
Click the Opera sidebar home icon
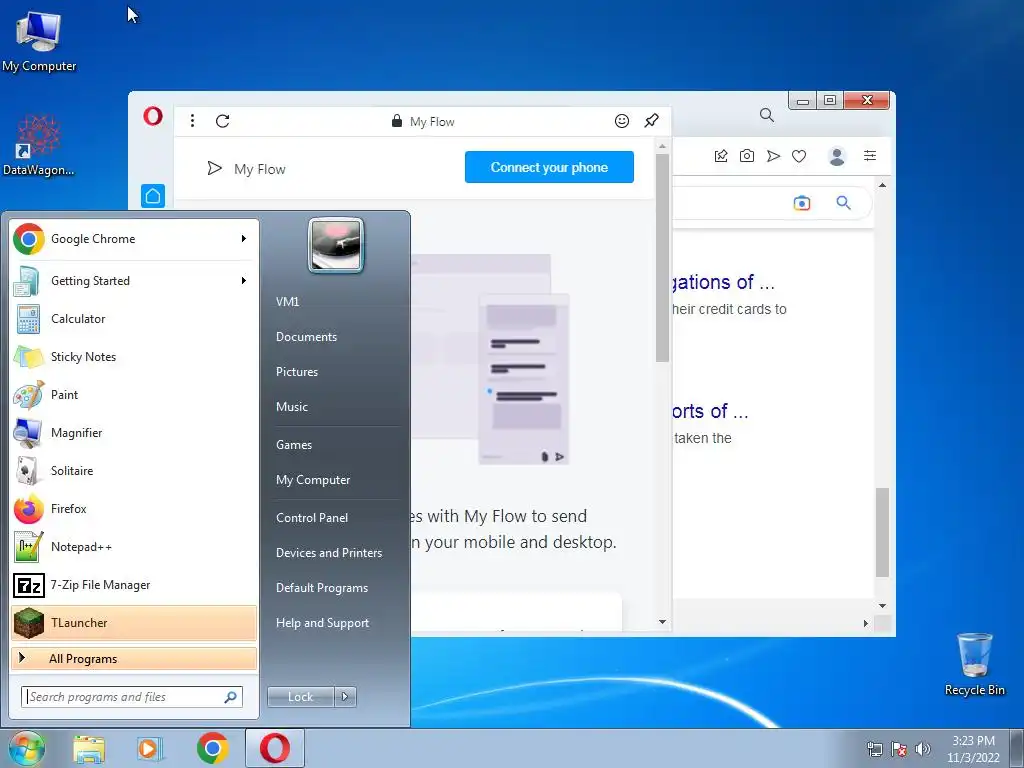tap(153, 196)
